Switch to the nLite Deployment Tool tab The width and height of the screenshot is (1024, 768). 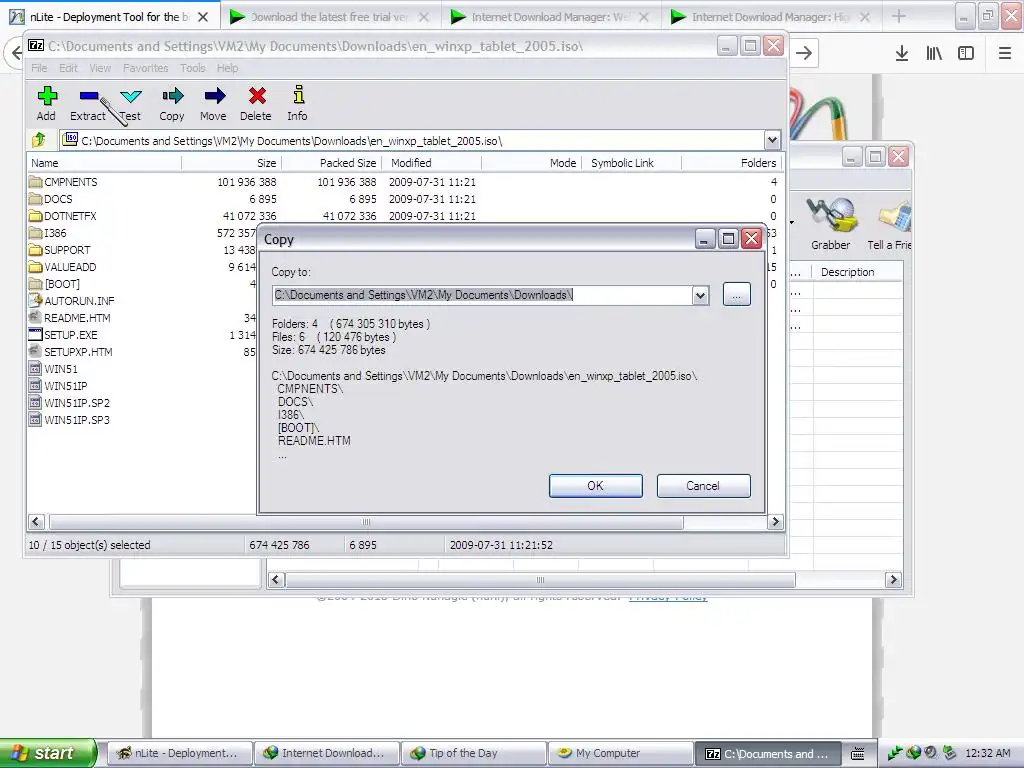[110, 17]
